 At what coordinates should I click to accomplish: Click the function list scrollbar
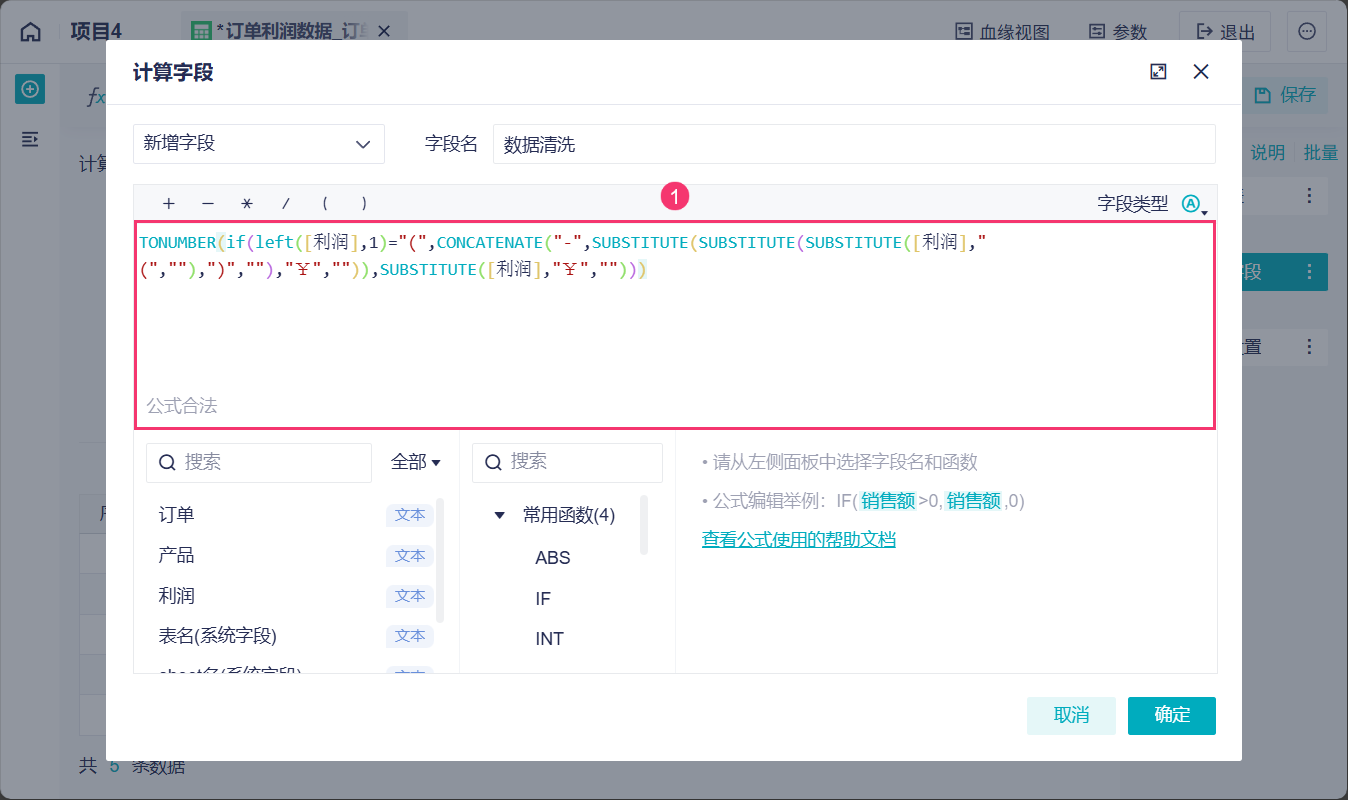point(644,525)
